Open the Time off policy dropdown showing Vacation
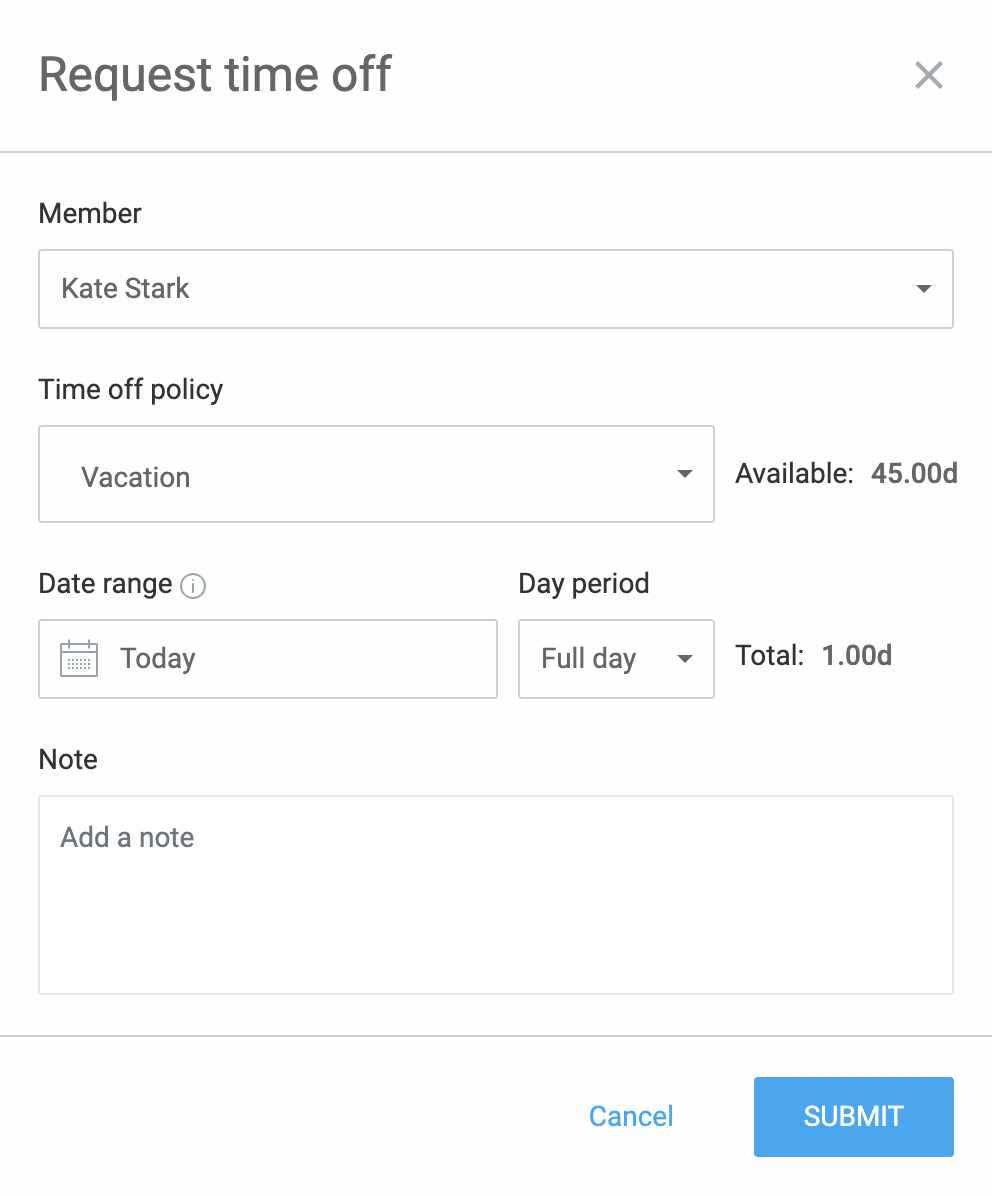This screenshot has width=992, height=1196. (376, 474)
